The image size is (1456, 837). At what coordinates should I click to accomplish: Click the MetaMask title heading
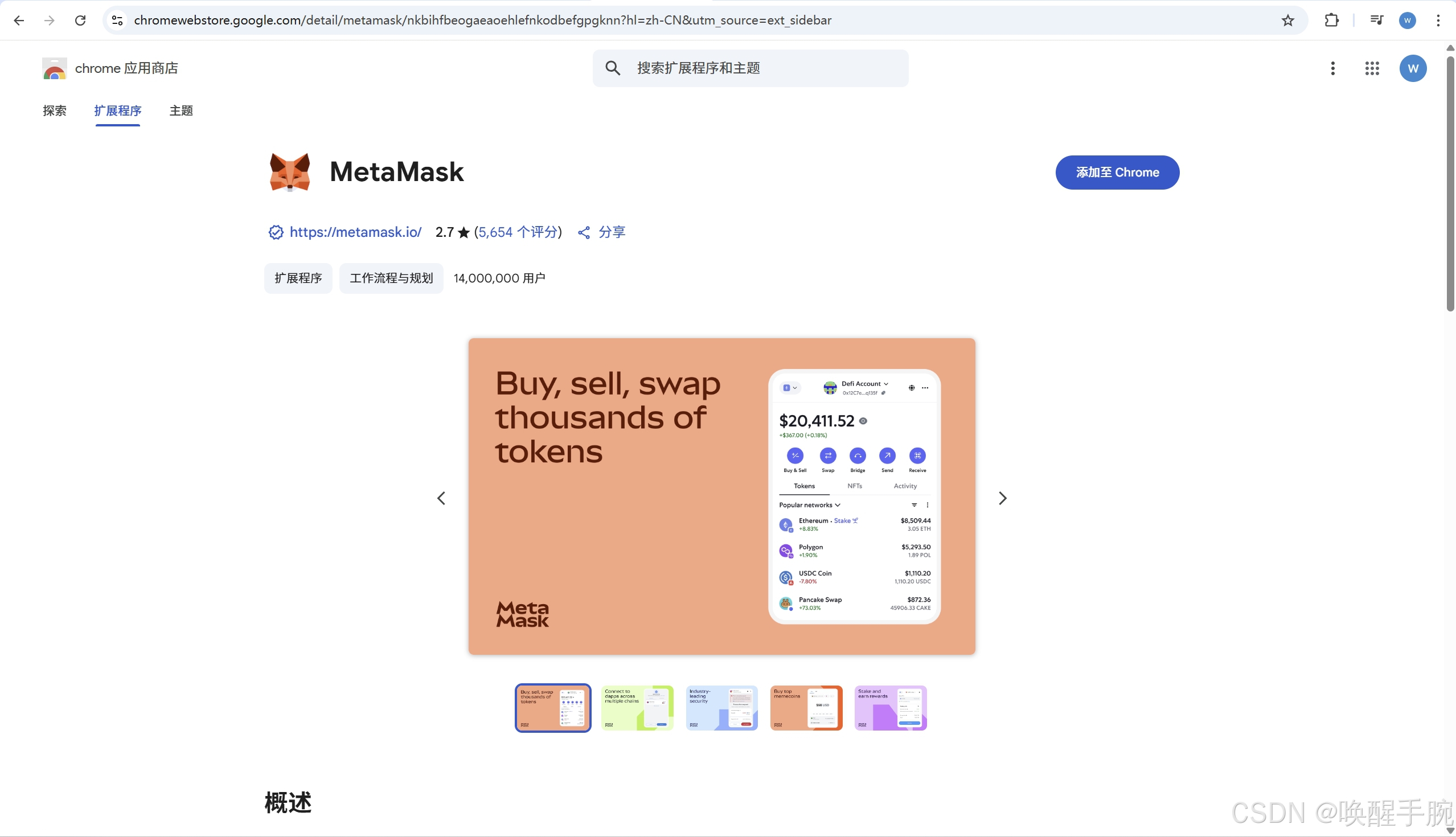click(x=396, y=172)
